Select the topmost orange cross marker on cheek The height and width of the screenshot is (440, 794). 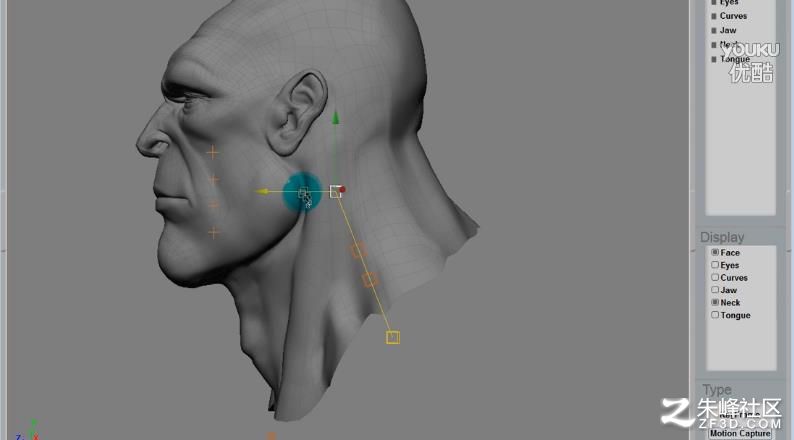(x=213, y=152)
